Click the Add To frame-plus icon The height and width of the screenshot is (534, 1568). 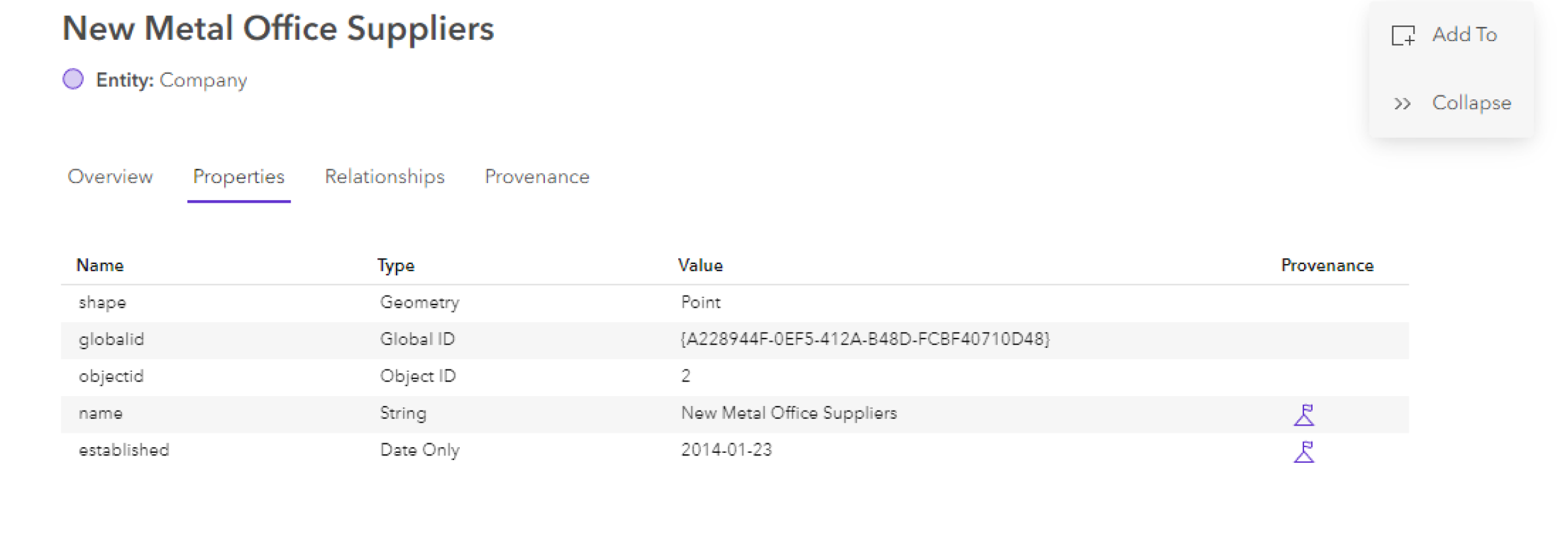pyautogui.click(x=1403, y=34)
